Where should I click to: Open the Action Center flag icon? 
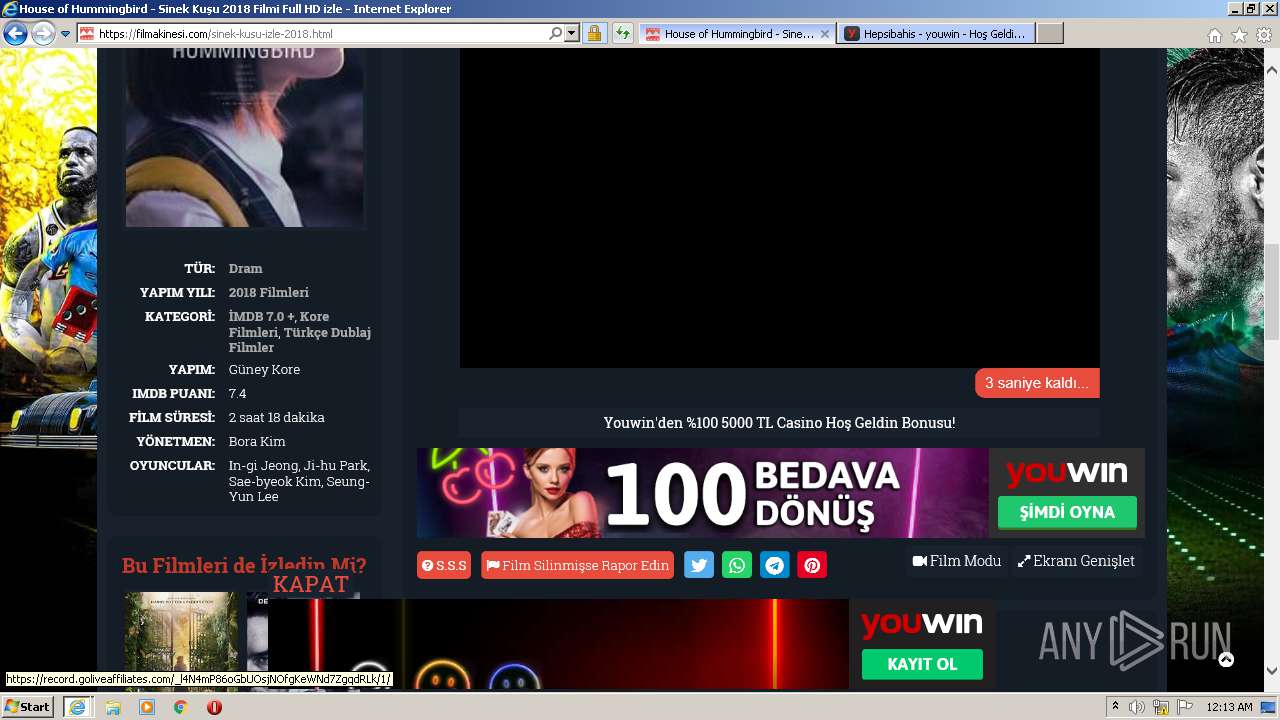[x=1185, y=707]
